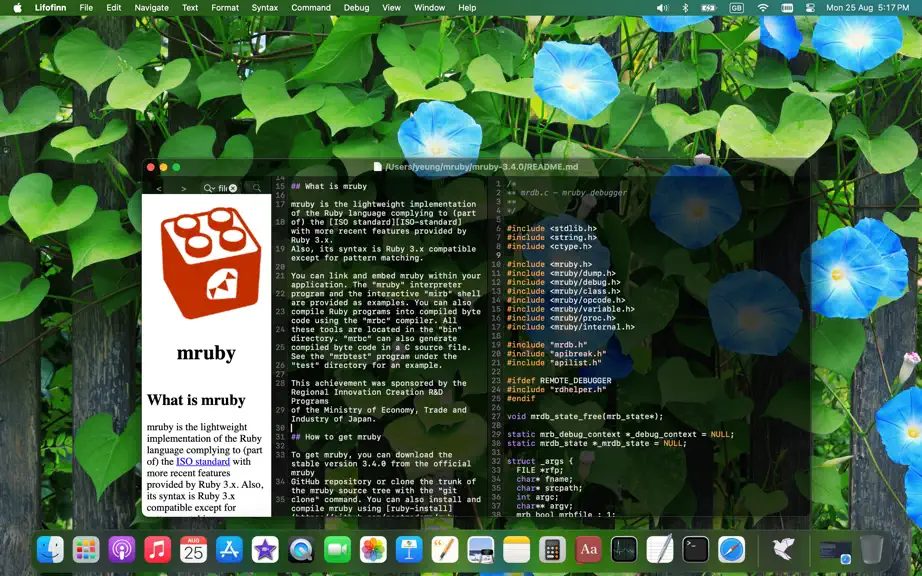This screenshot has width=922, height=576.
Task: Click the 'What is mruby' heading in preview
Action: coord(196,400)
